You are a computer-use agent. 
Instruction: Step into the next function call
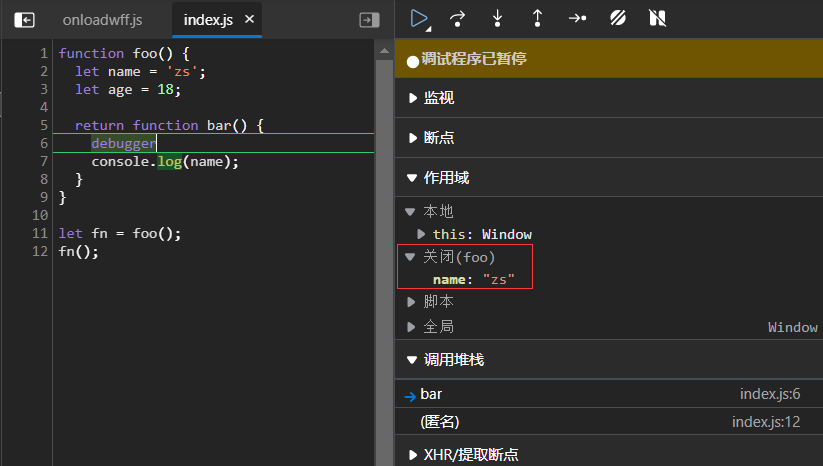(x=497, y=19)
